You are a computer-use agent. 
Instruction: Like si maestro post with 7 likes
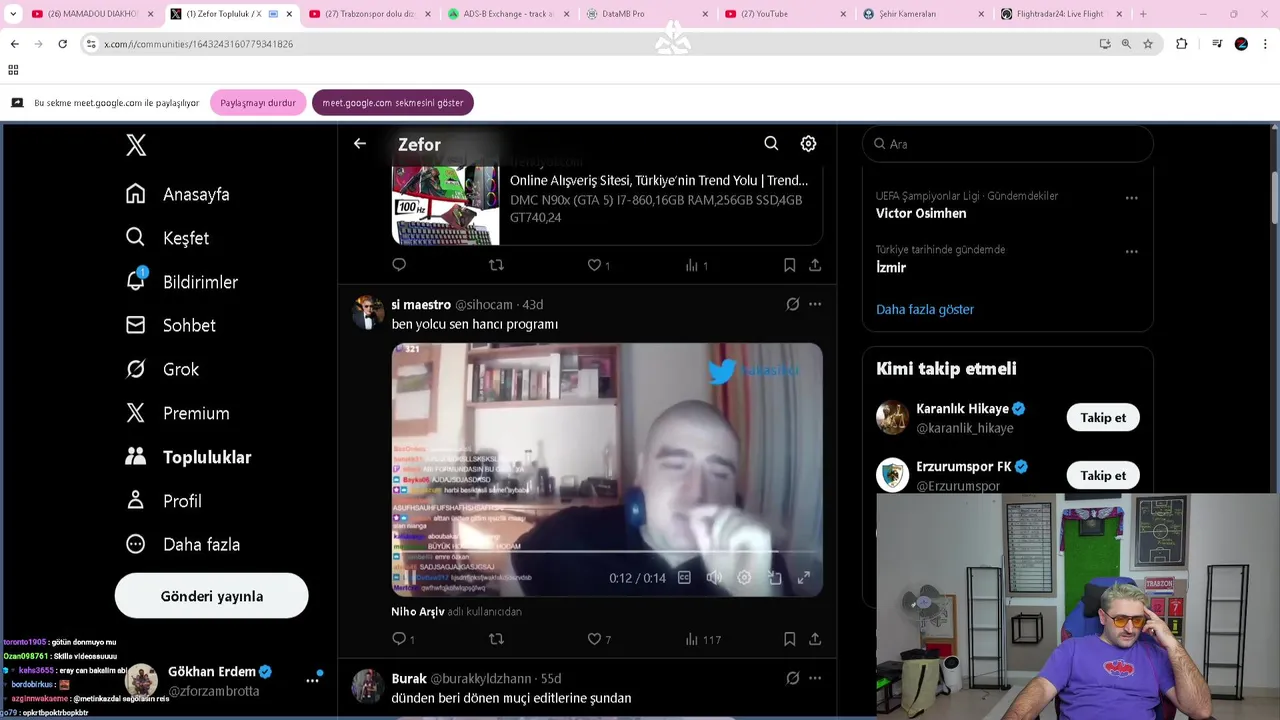tap(598, 639)
